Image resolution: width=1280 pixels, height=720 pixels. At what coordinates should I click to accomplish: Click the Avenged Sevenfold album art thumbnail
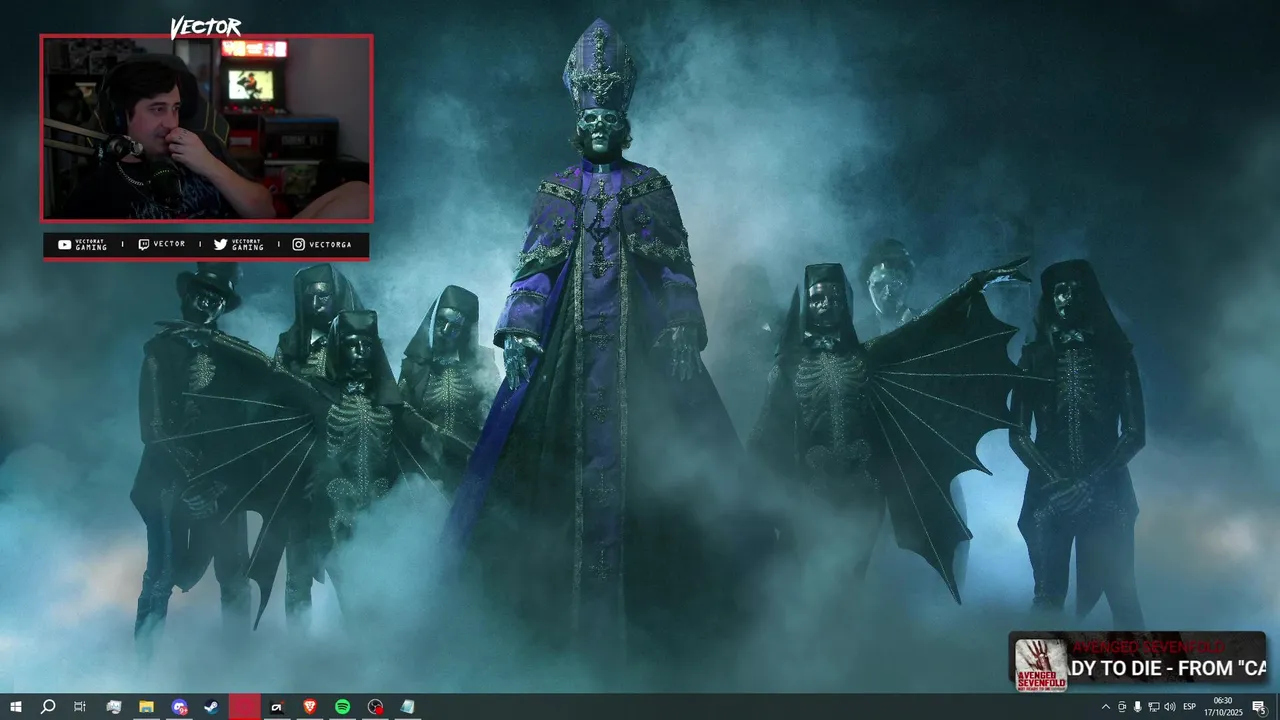[1040, 664]
